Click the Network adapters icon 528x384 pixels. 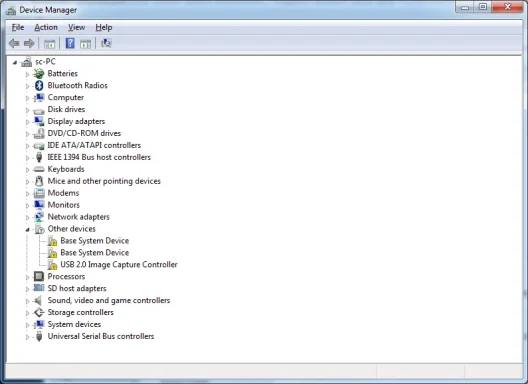pyautogui.click(x=39, y=217)
